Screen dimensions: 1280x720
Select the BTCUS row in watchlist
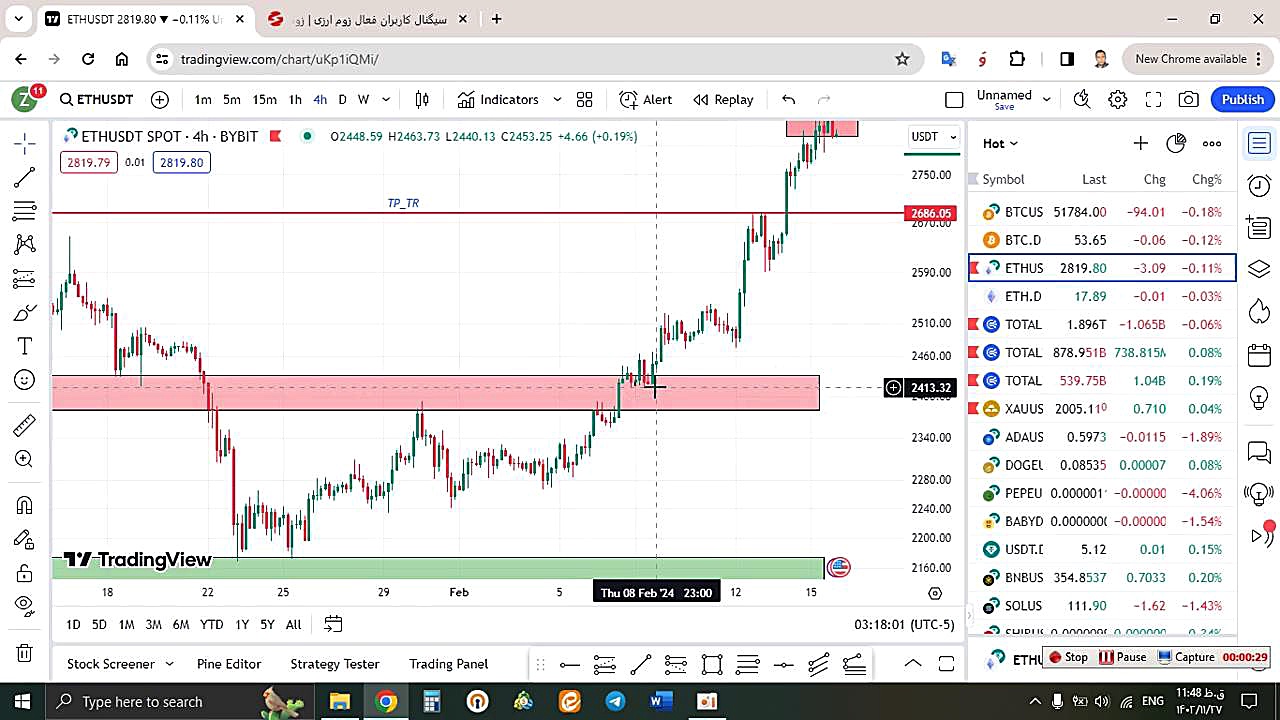pos(1102,212)
